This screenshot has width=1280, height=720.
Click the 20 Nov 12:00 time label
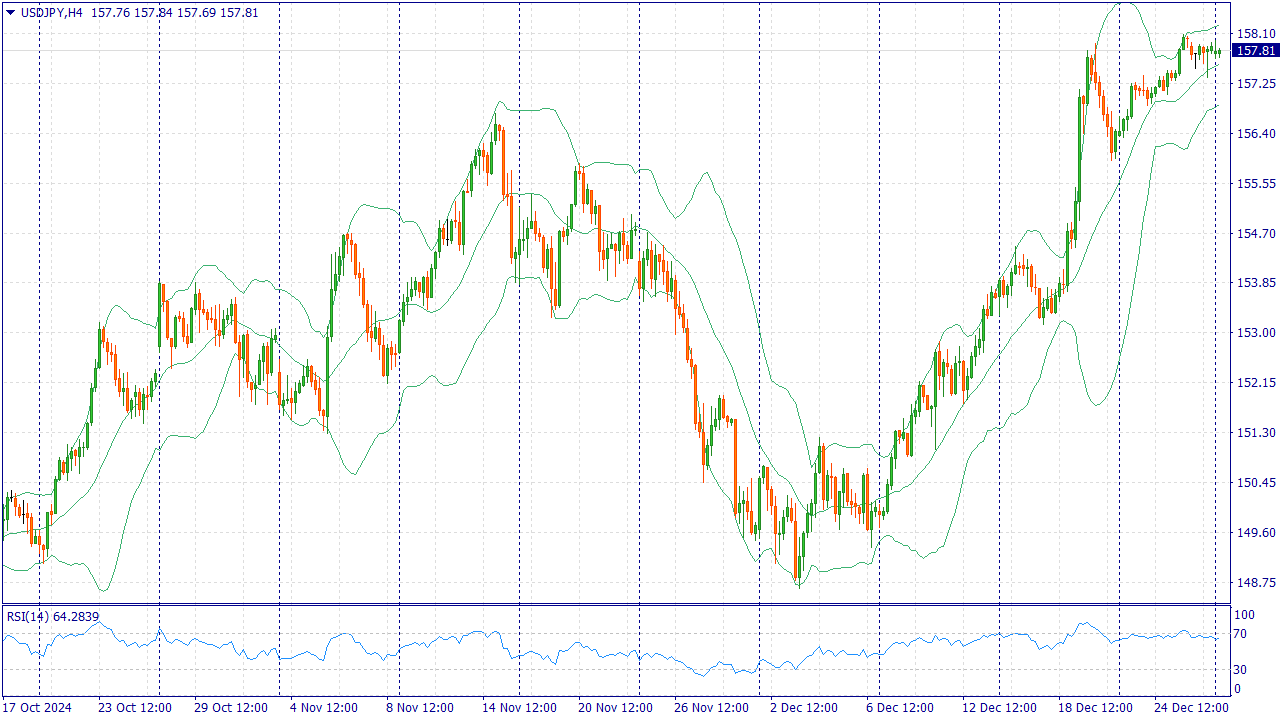point(615,708)
